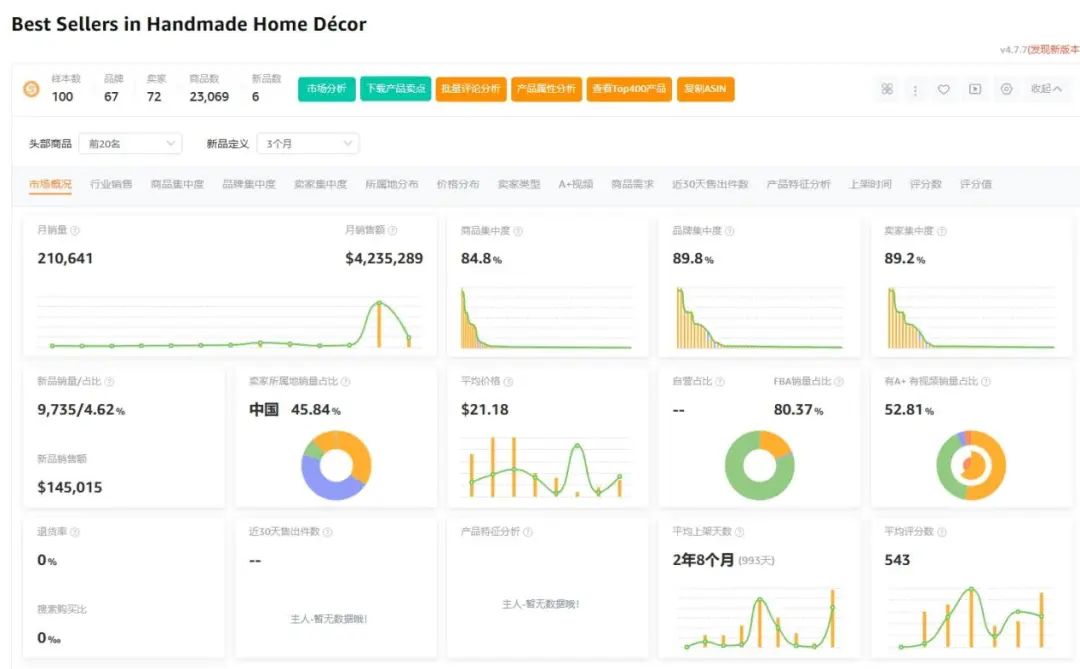Open the 价格分布 tab
The image size is (1080, 669).
457,185
